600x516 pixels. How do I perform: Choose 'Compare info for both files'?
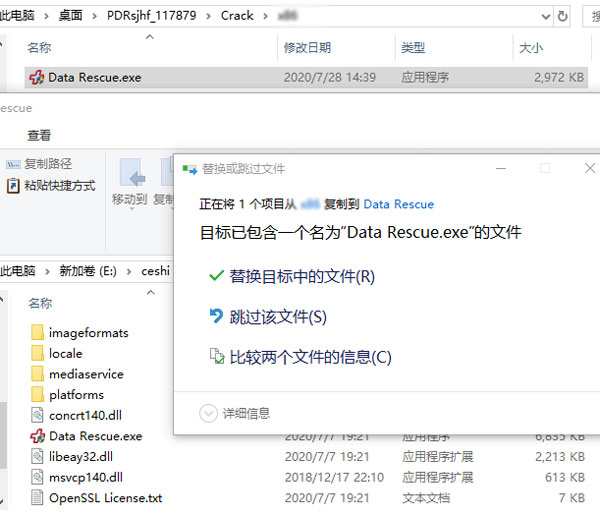point(310,357)
